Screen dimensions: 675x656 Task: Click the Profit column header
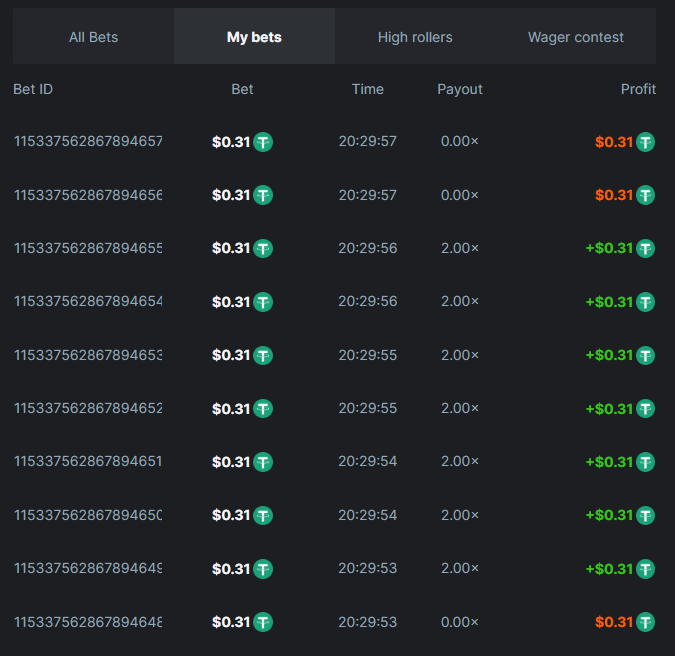(638, 89)
